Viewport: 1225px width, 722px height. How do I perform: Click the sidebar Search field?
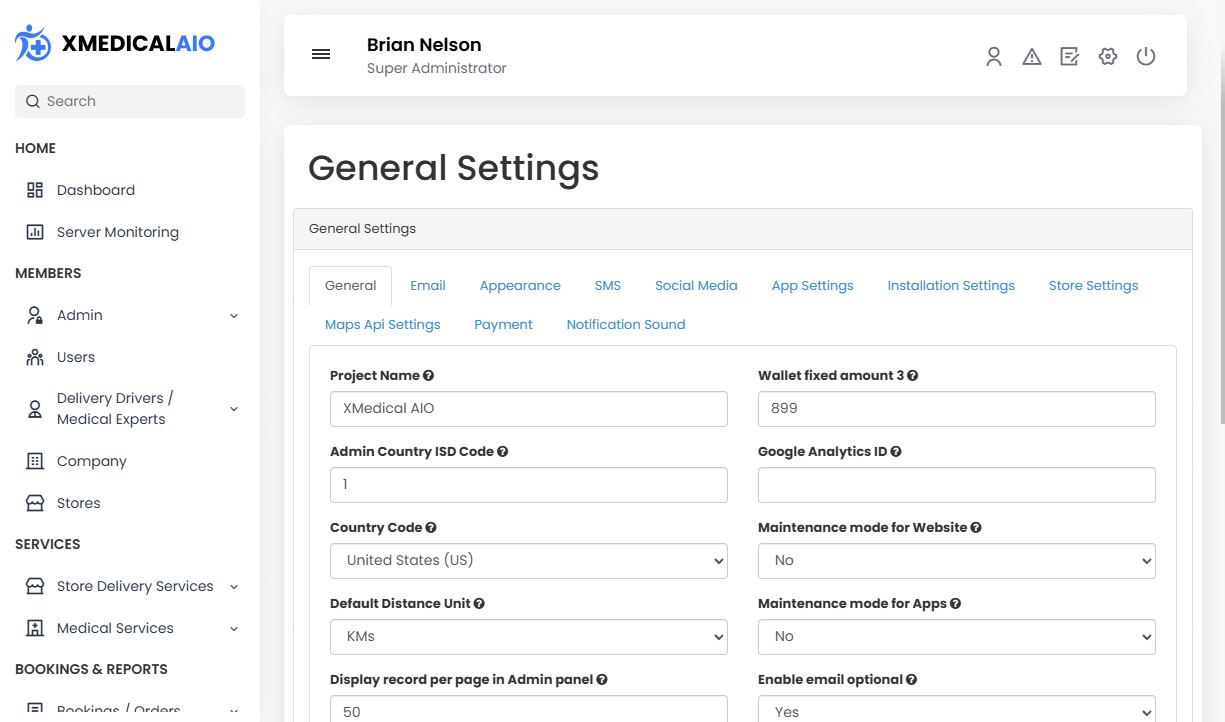(130, 101)
